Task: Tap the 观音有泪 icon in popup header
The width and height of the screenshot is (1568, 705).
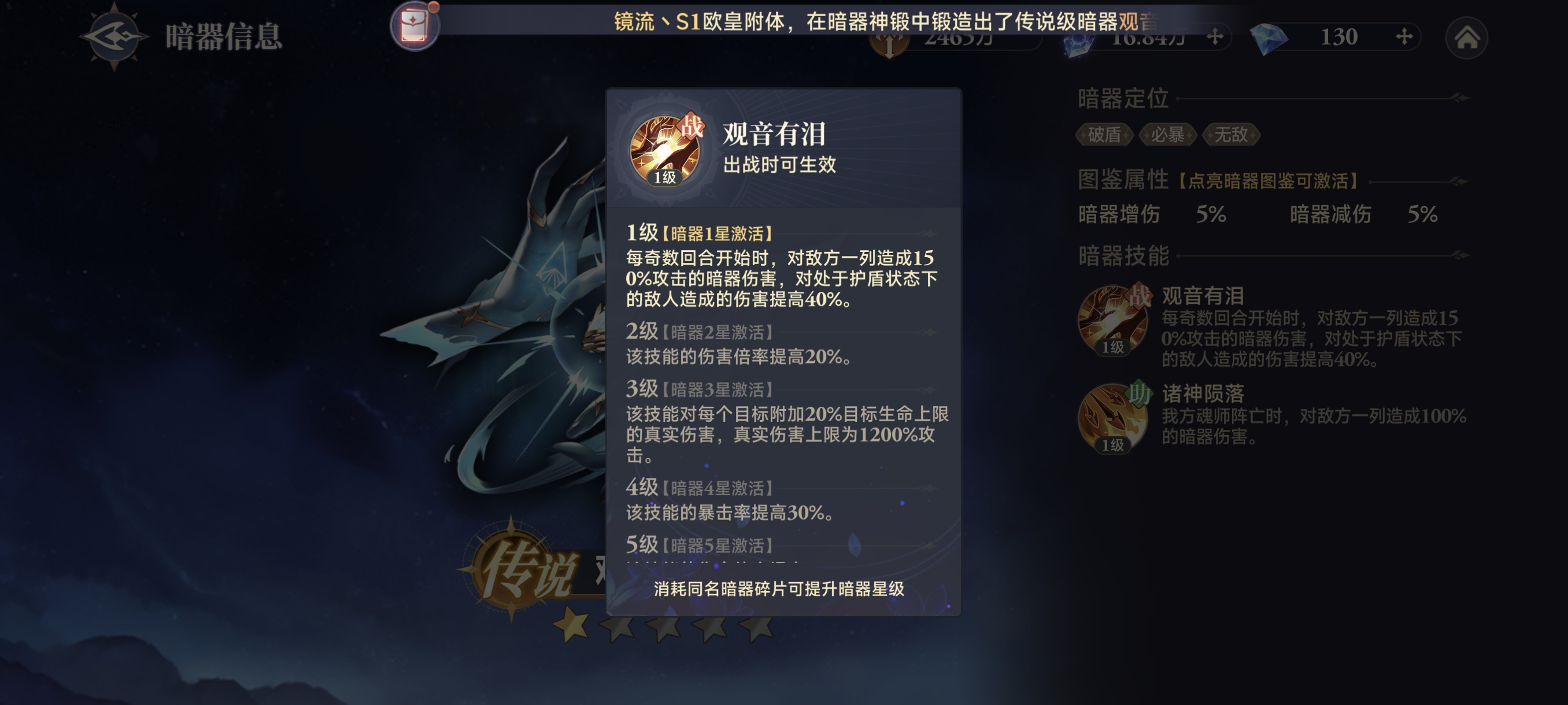Action: (x=666, y=150)
